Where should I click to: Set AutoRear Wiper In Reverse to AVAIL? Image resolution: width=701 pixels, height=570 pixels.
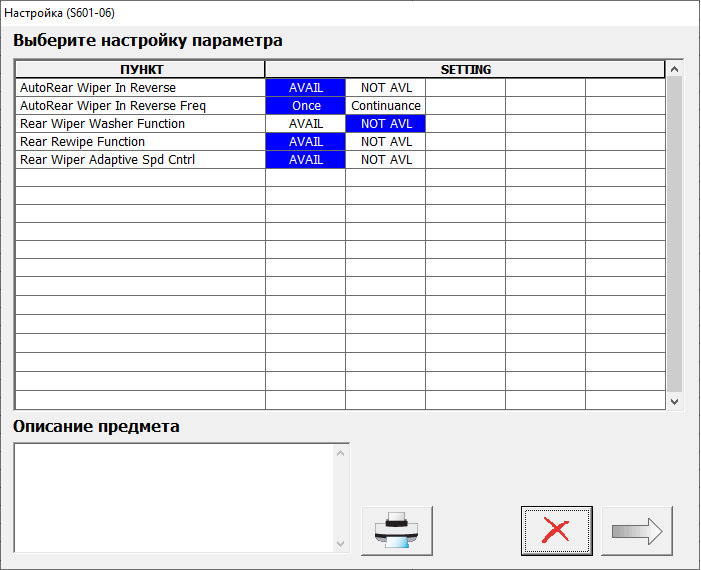point(305,88)
